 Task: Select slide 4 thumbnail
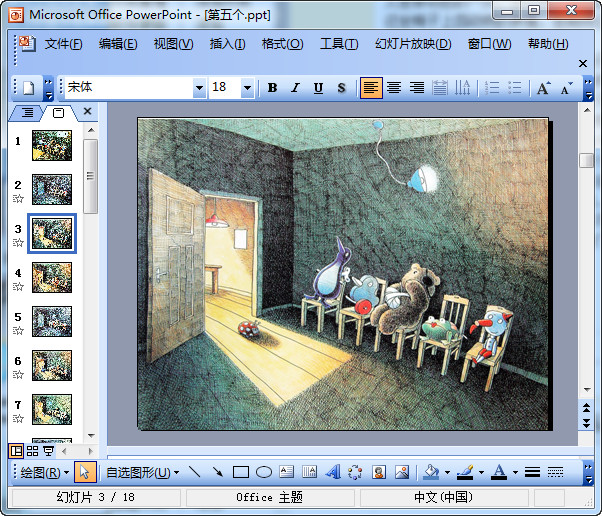tap(52, 277)
